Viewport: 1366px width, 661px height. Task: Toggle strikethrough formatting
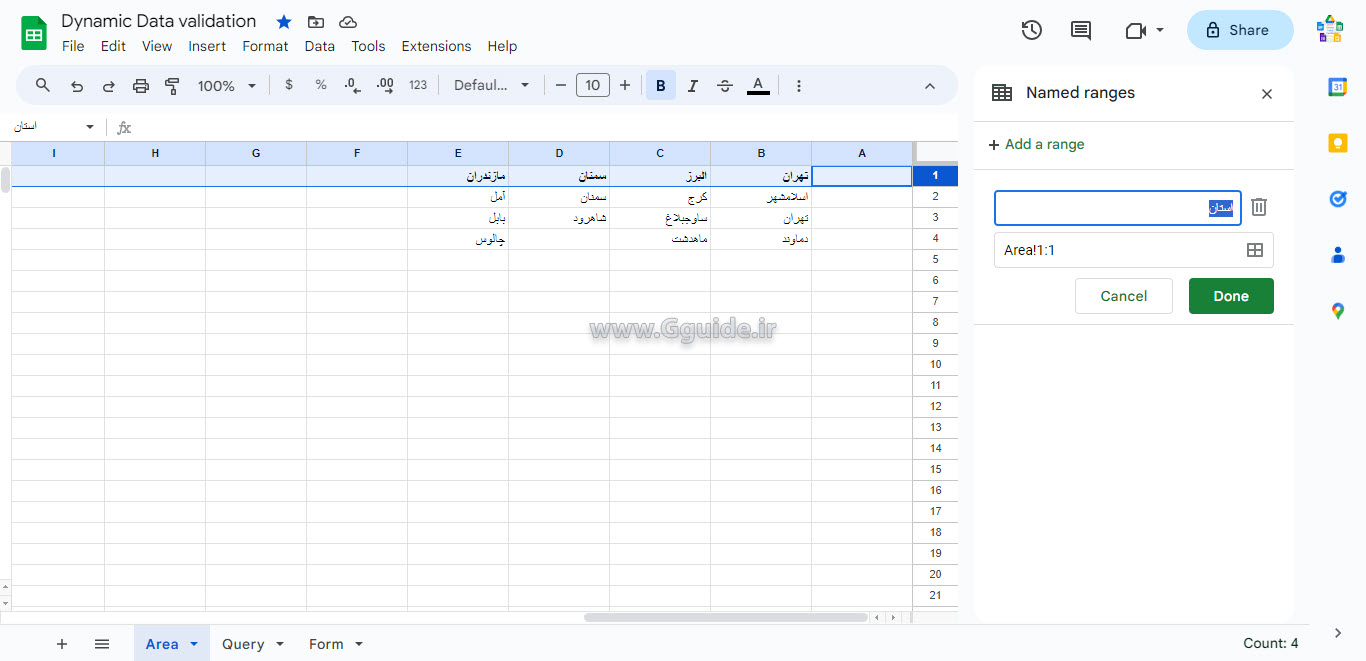pos(725,86)
